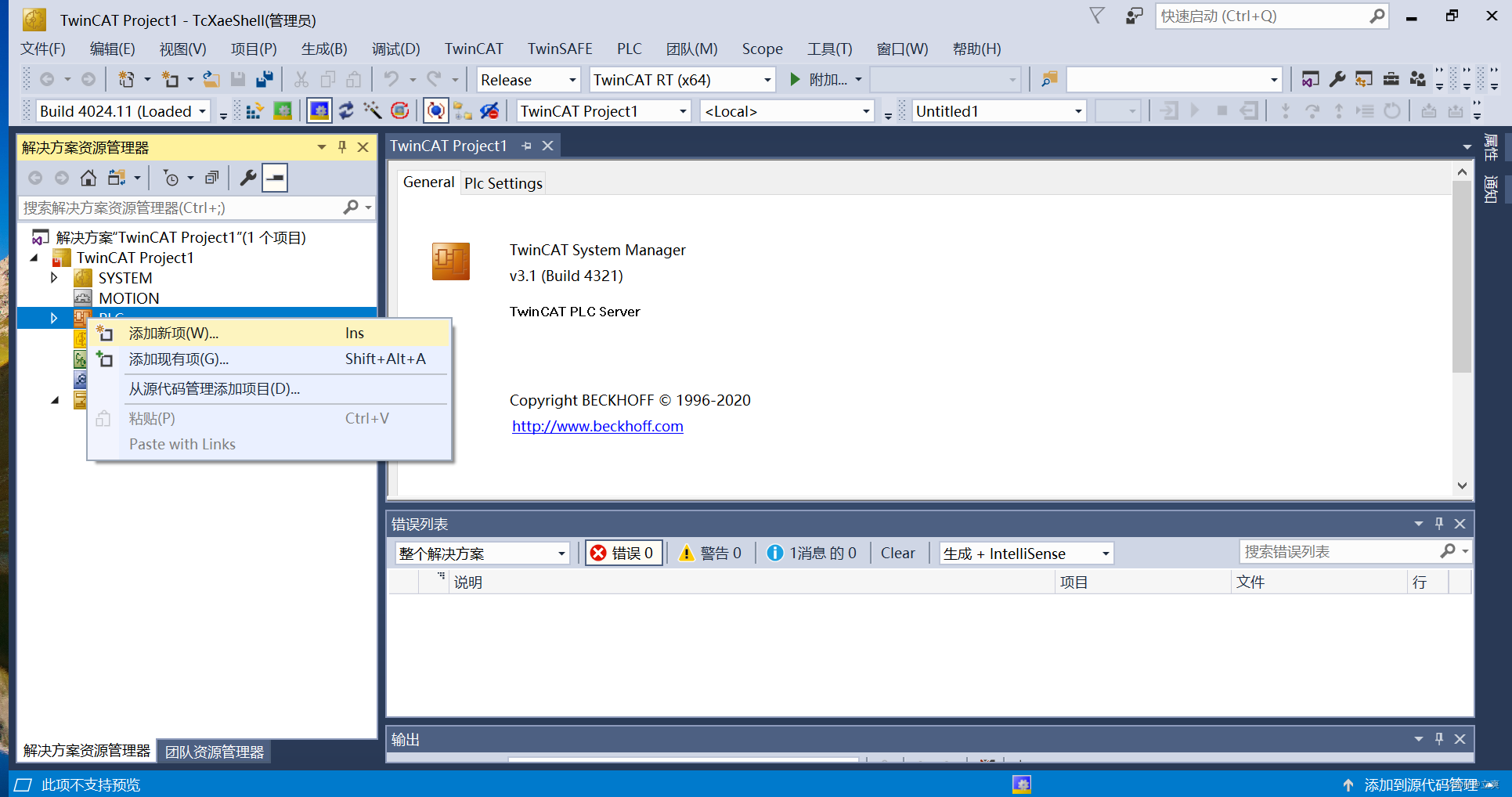The width and height of the screenshot is (1512, 797).
Task: Click the Open File folder icon
Action: pyautogui.click(x=211, y=79)
